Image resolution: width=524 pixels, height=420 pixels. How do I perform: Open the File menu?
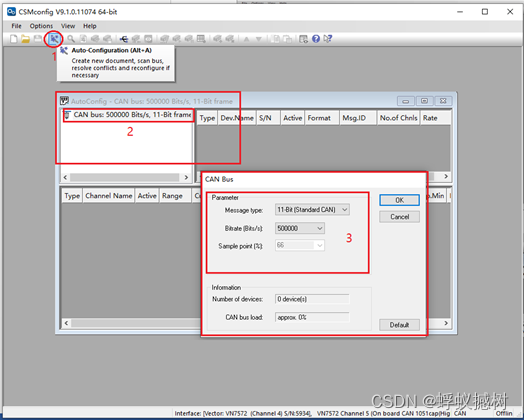(16, 26)
